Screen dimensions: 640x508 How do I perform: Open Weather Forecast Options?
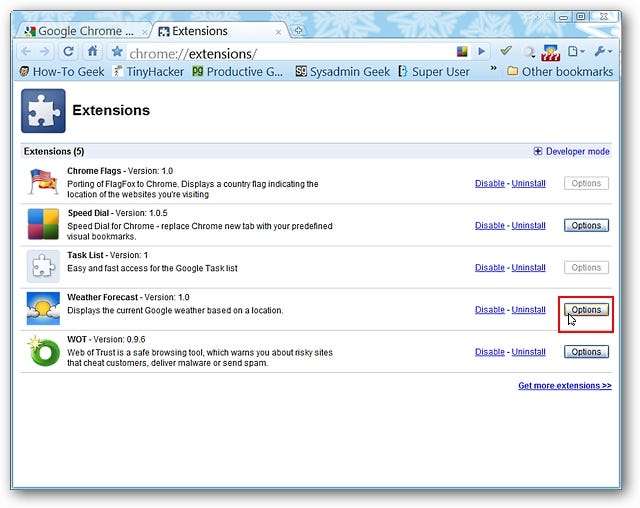click(x=586, y=310)
